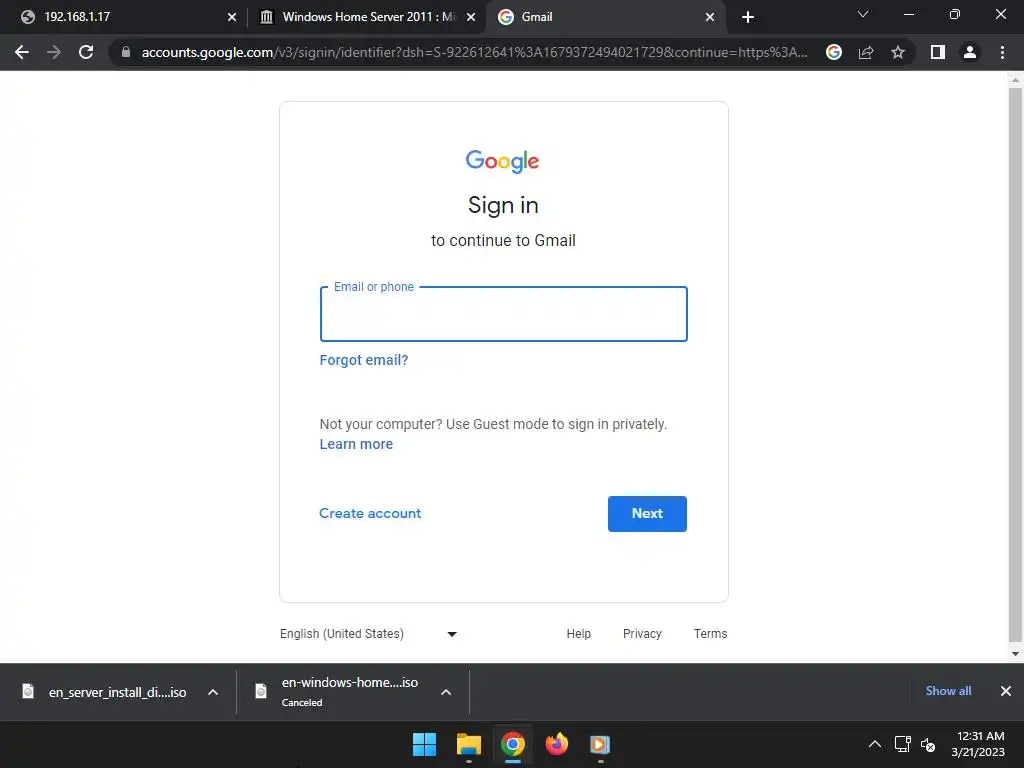Click the page vertical scrollbar
1024x768 pixels.
click(1015, 364)
